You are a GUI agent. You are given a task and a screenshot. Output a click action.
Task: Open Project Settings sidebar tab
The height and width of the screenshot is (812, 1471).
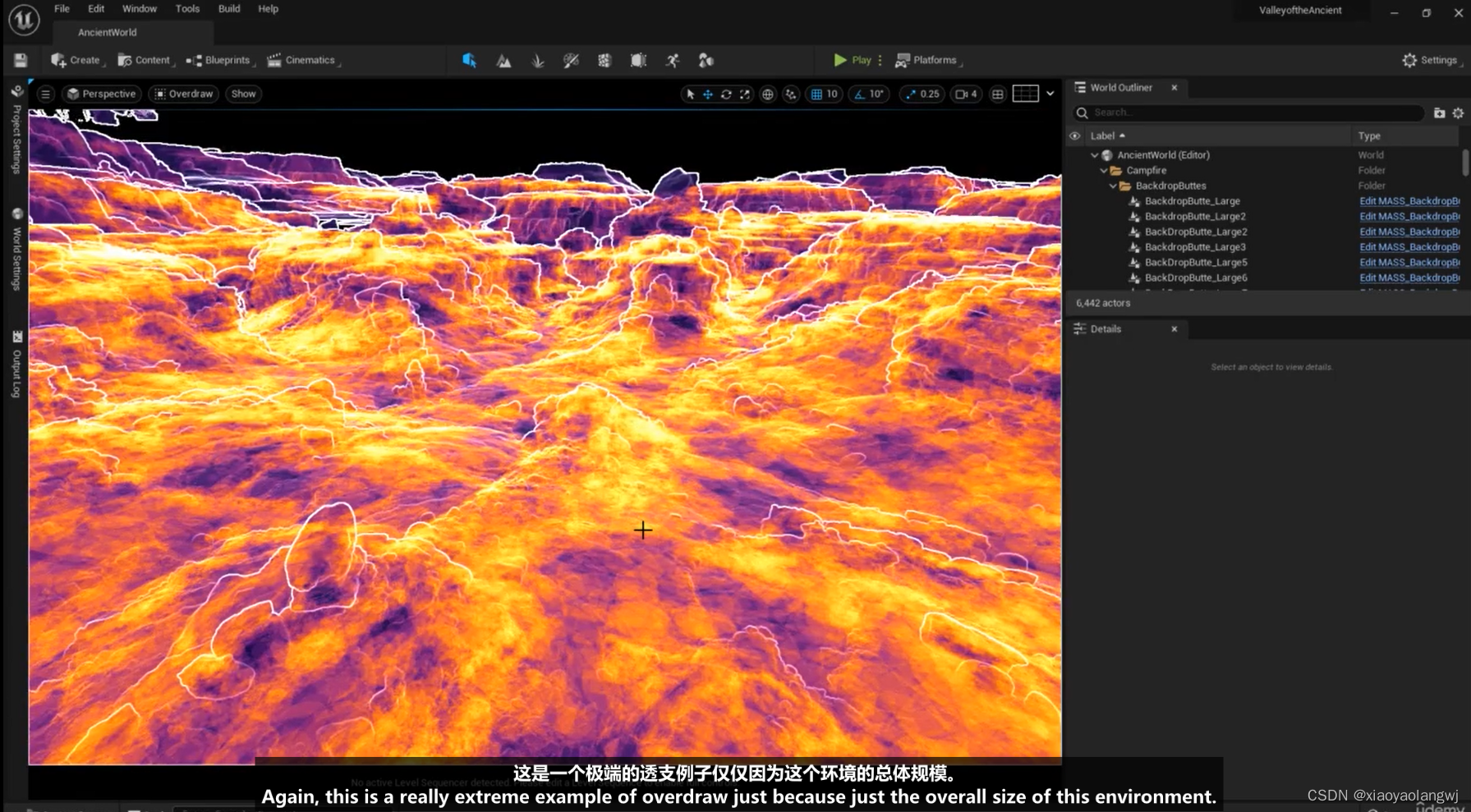pyautogui.click(x=16, y=130)
